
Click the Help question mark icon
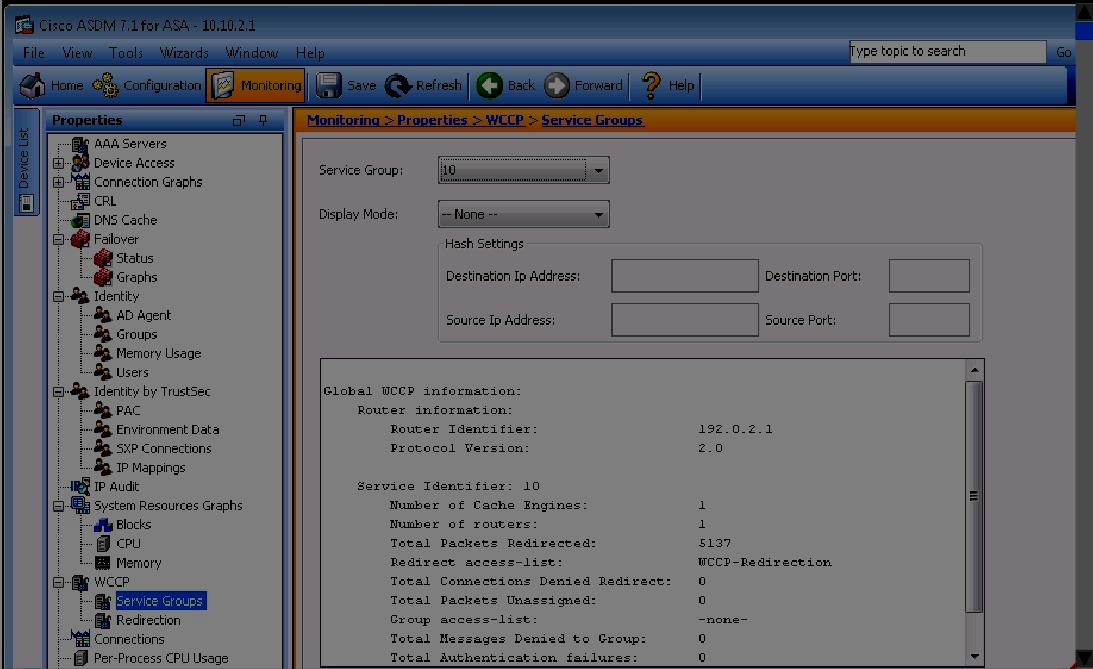click(651, 85)
